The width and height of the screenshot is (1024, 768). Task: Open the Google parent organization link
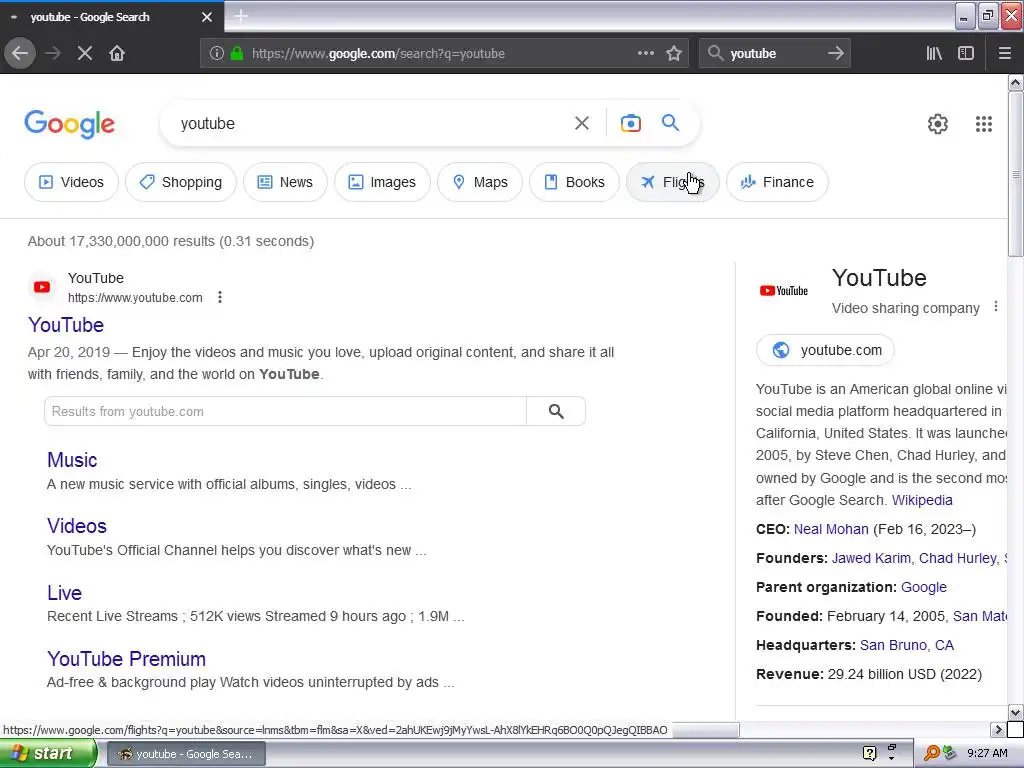(x=923, y=587)
